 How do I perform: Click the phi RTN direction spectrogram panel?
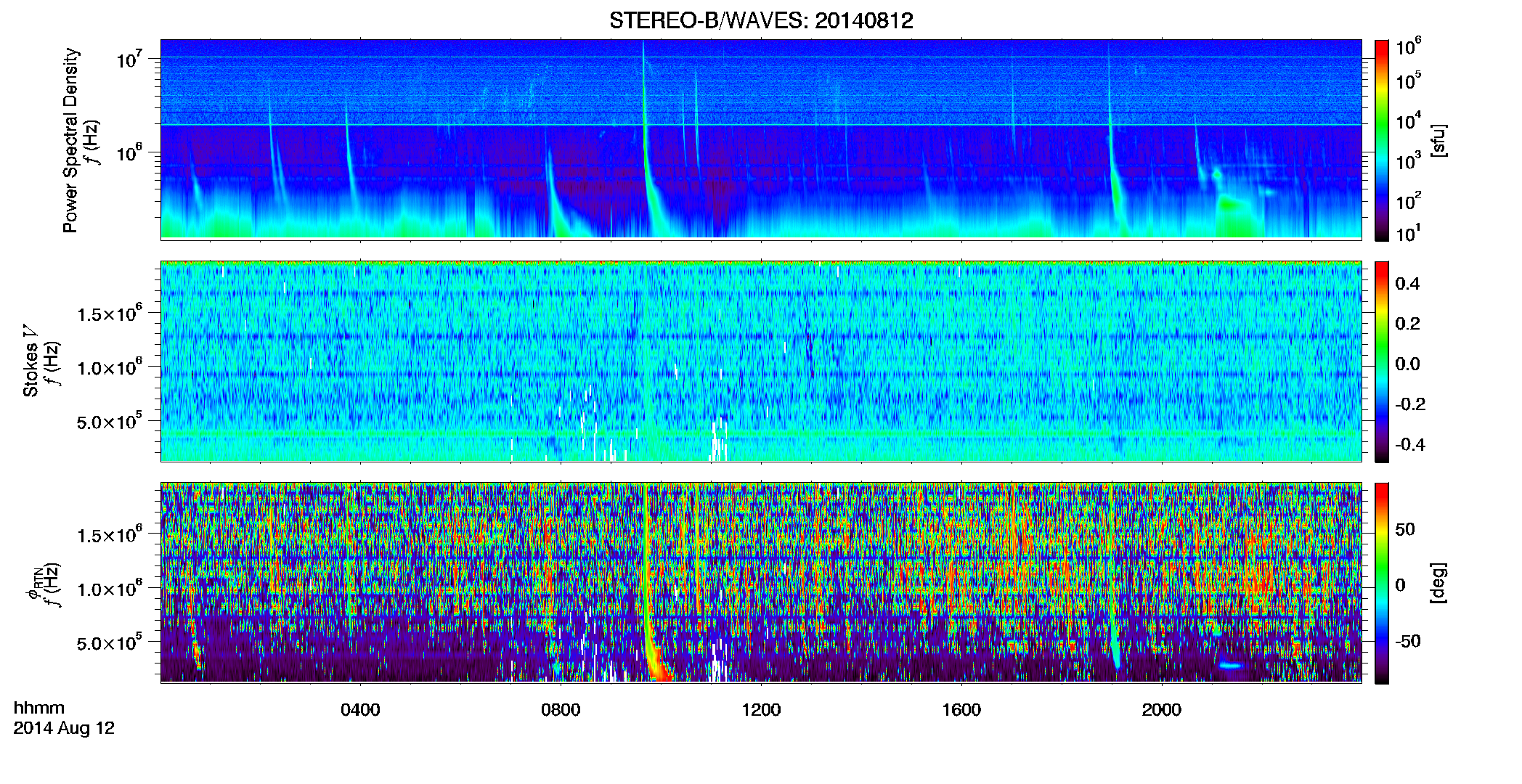click(x=761, y=582)
